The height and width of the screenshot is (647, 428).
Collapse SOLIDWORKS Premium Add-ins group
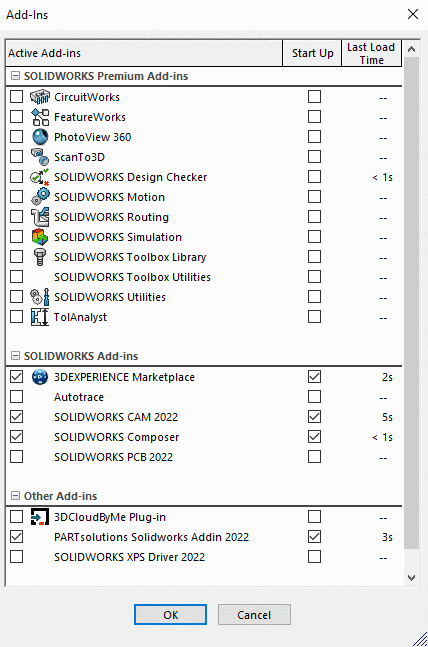click(15, 76)
